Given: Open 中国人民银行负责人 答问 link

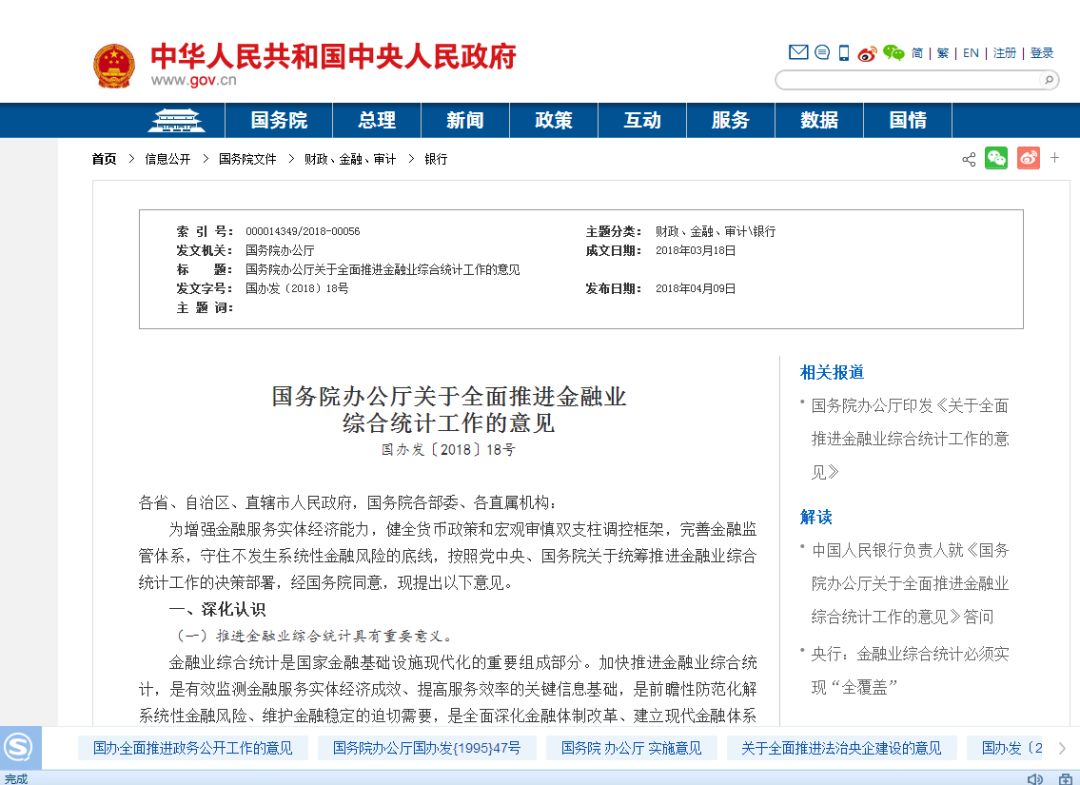Looking at the screenshot, I should click(x=910, y=583).
